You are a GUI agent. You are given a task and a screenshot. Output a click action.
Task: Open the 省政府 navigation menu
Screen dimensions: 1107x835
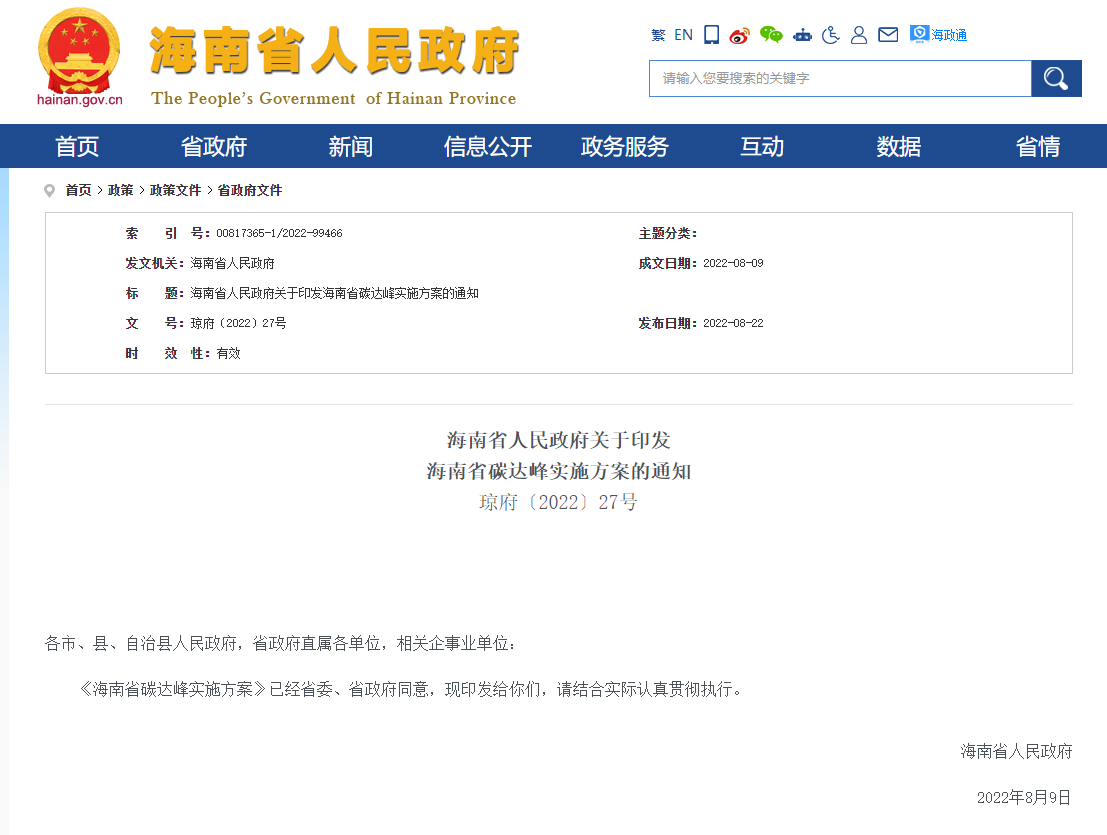click(213, 147)
